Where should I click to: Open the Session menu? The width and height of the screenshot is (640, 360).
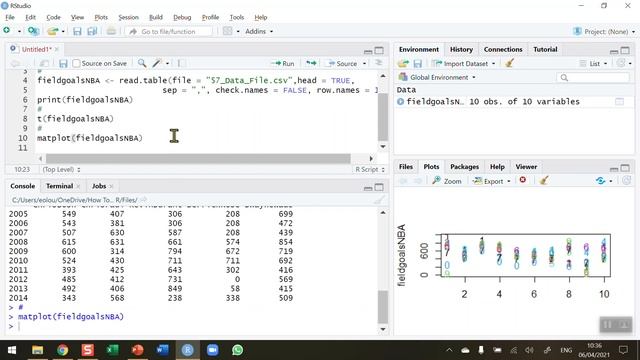coord(128,17)
